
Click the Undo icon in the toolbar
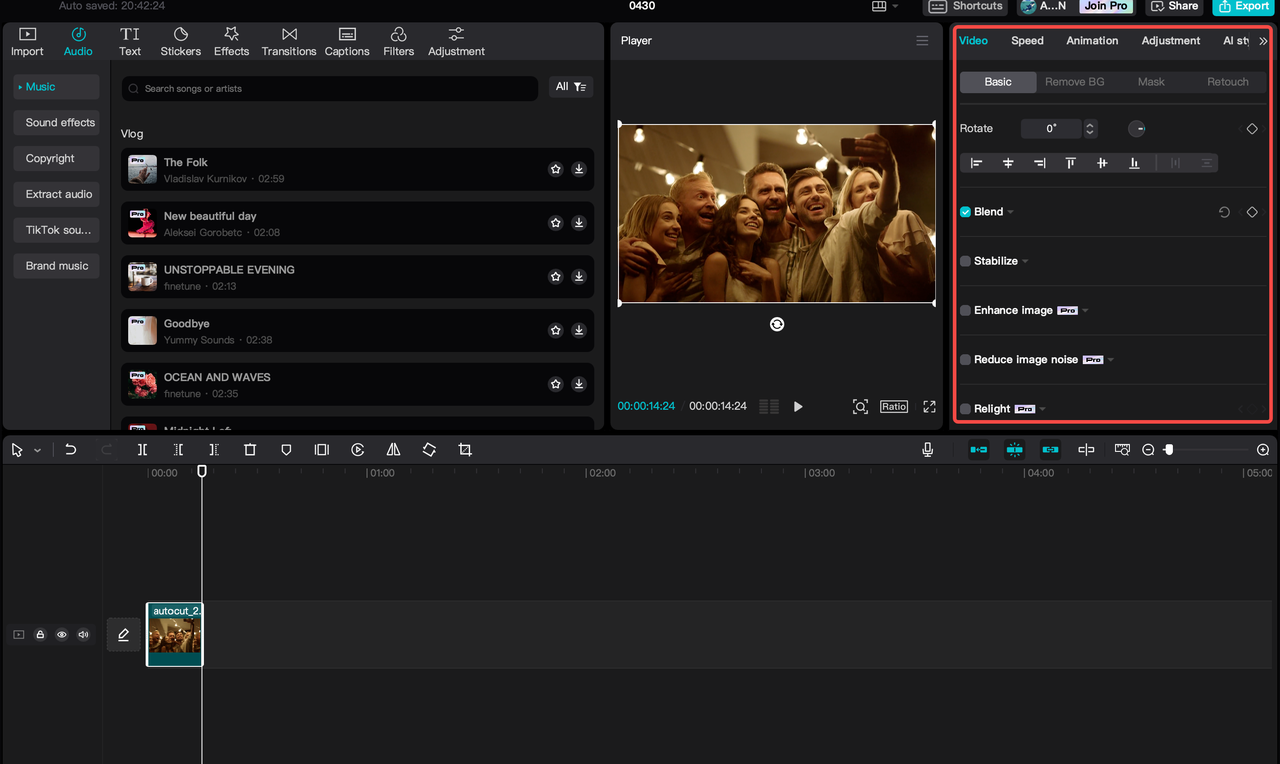tap(70, 449)
